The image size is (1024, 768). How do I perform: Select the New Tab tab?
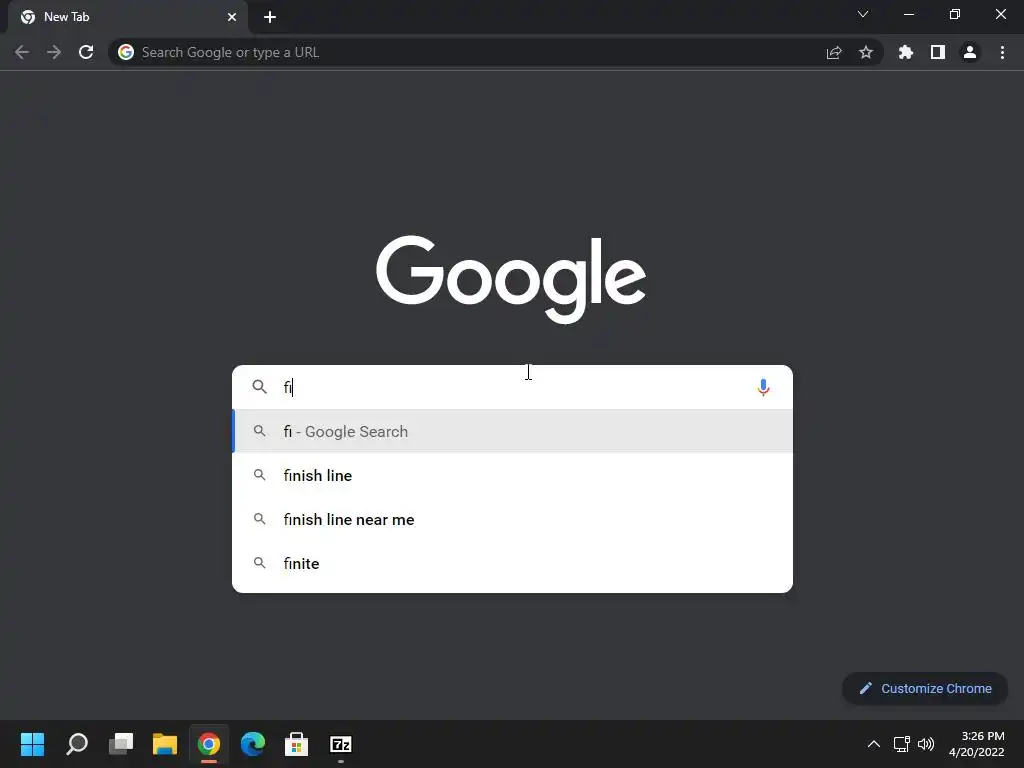pyautogui.click(x=128, y=17)
